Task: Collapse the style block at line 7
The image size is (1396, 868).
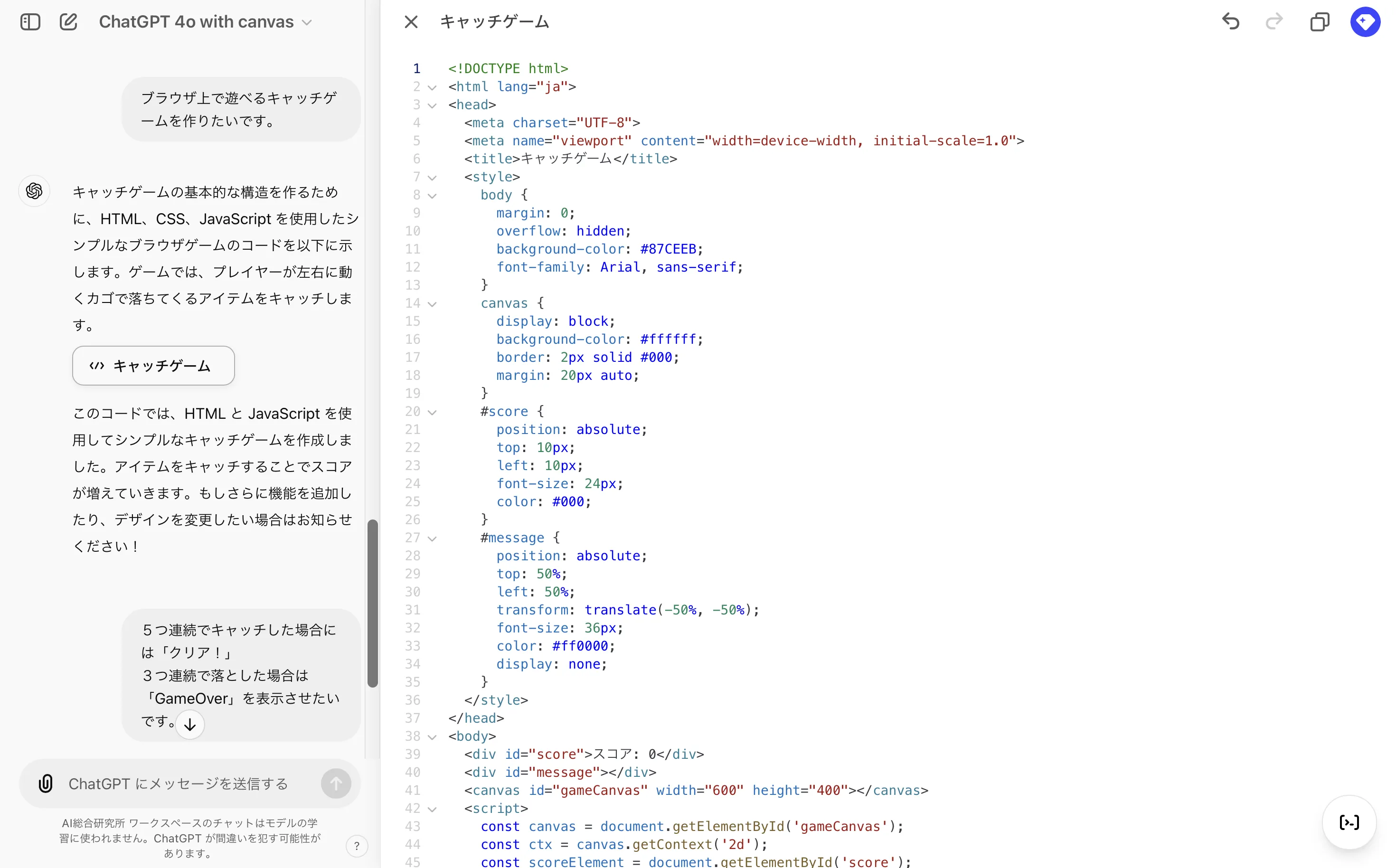Action: point(433,178)
